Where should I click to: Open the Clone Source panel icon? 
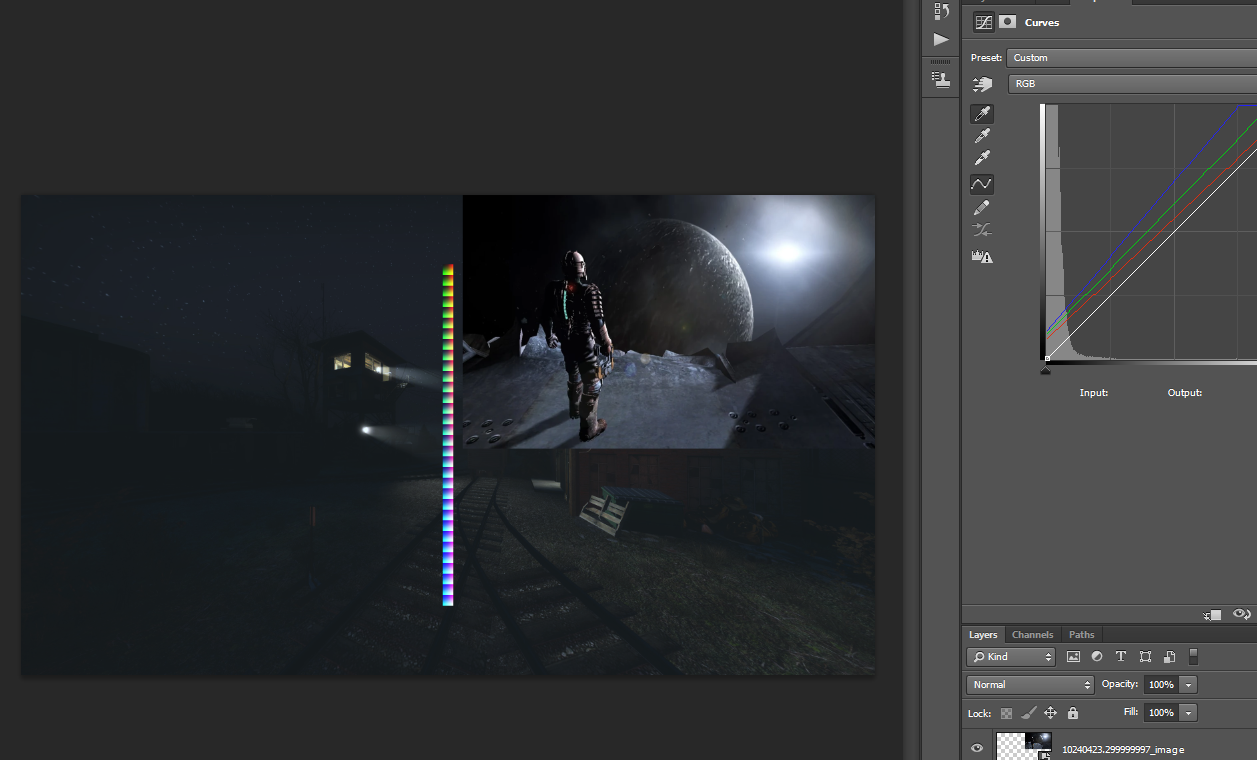point(941,79)
